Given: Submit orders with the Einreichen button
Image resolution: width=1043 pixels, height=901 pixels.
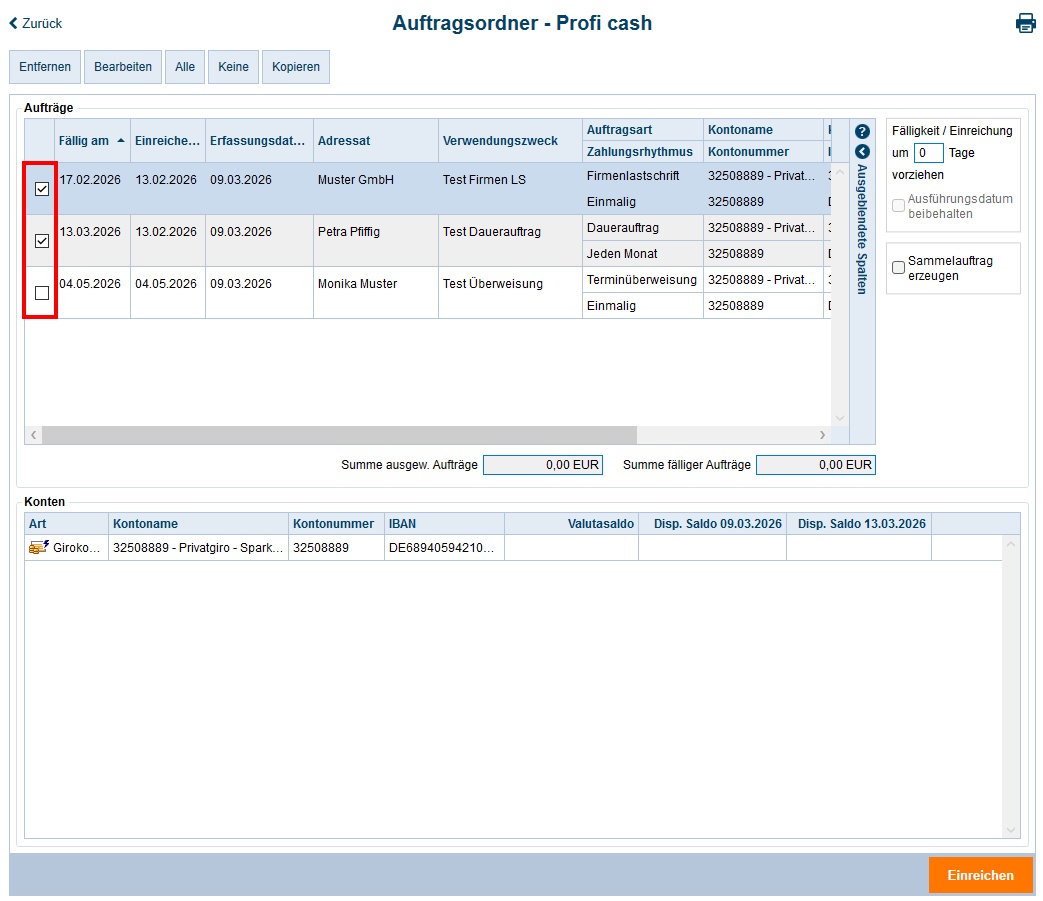Looking at the screenshot, I should [980, 874].
